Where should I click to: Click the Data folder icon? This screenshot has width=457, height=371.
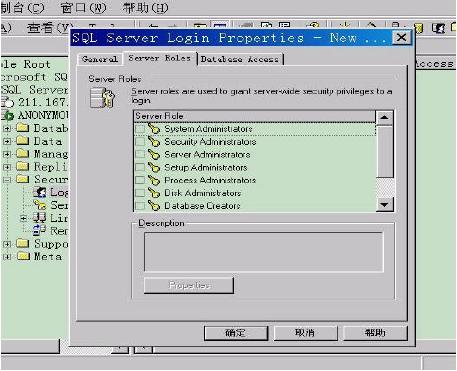23,140
